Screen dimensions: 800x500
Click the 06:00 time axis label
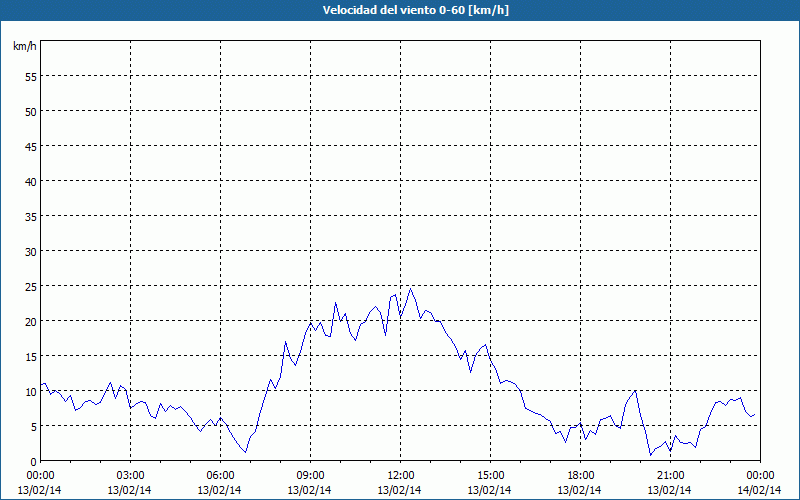point(220,475)
